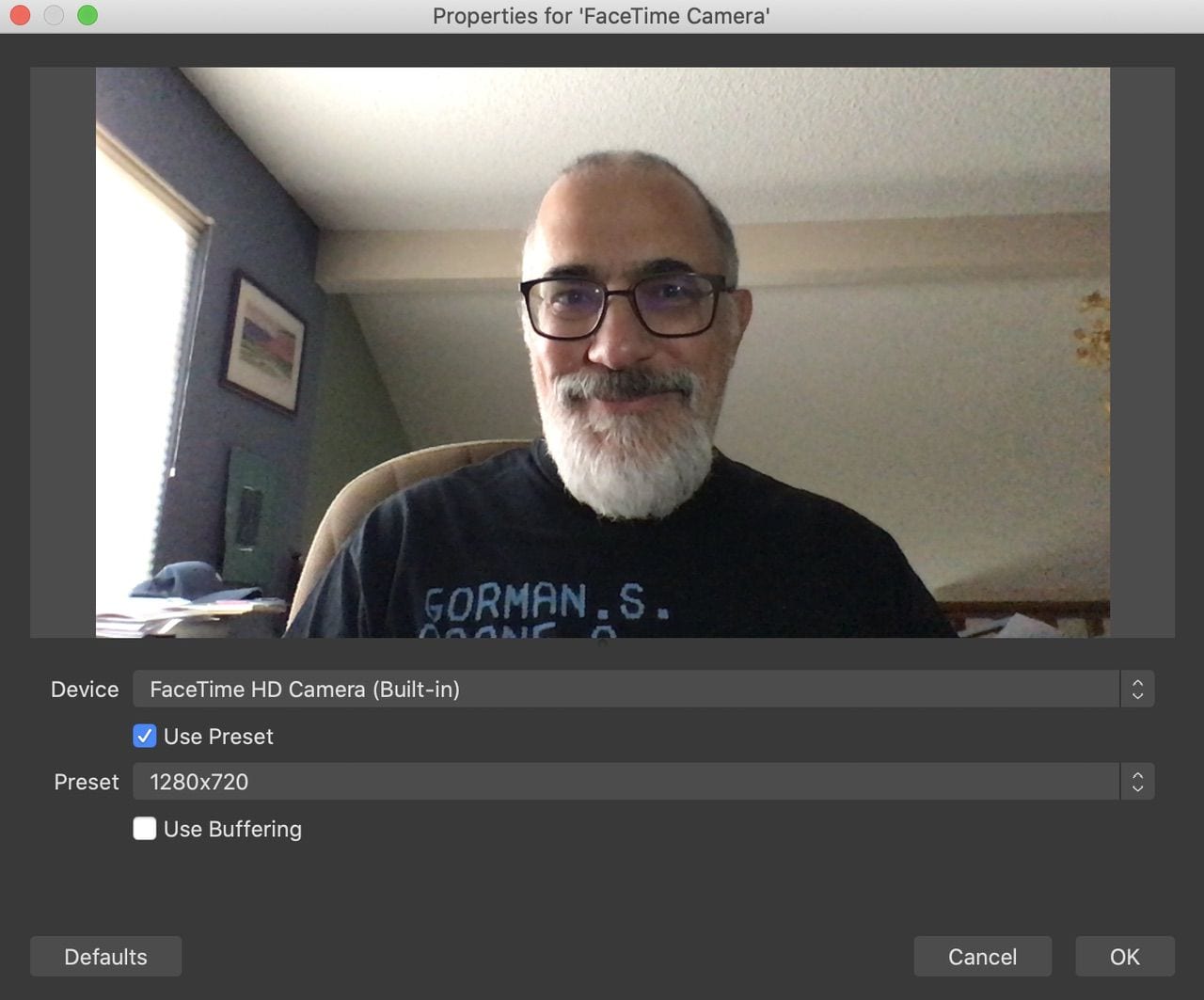The width and height of the screenshot is (1204, 1000).
Task: Click the up-down arrows on Device selector
Action: coord(1137,690)
